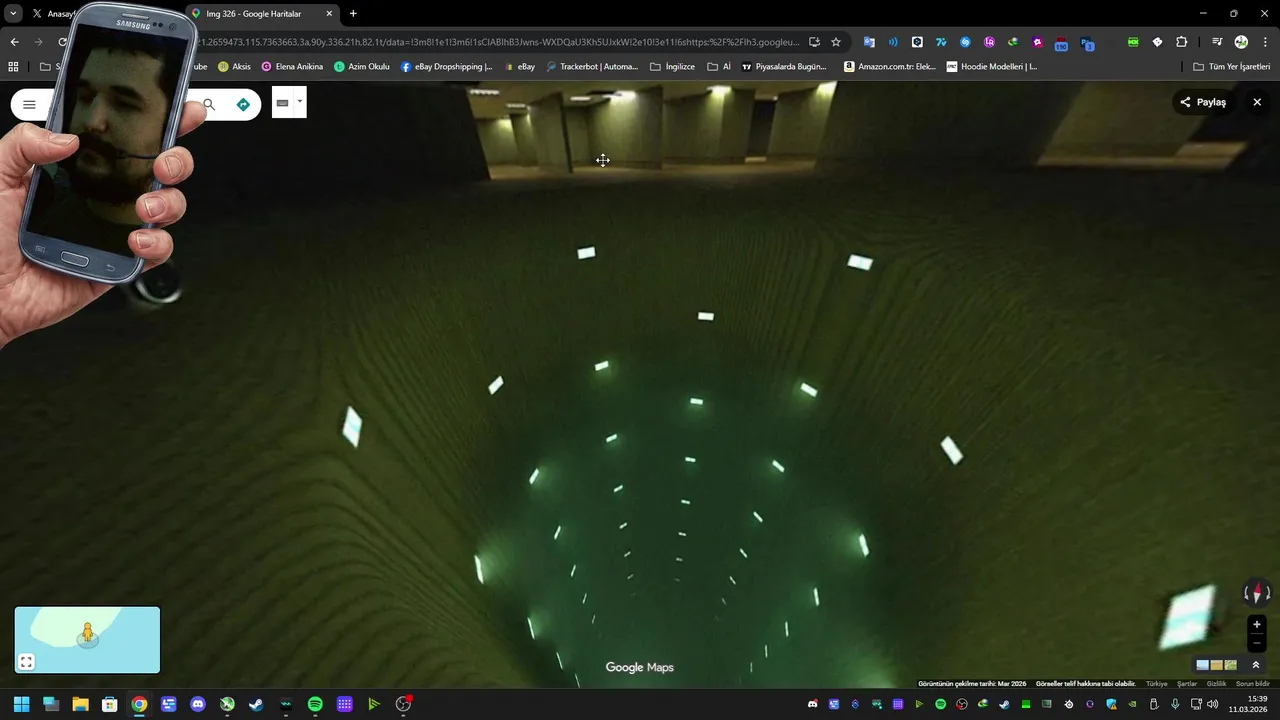Open the Aksis bookmark
The width and height of the screenshot is (1280, 720).
235,67
